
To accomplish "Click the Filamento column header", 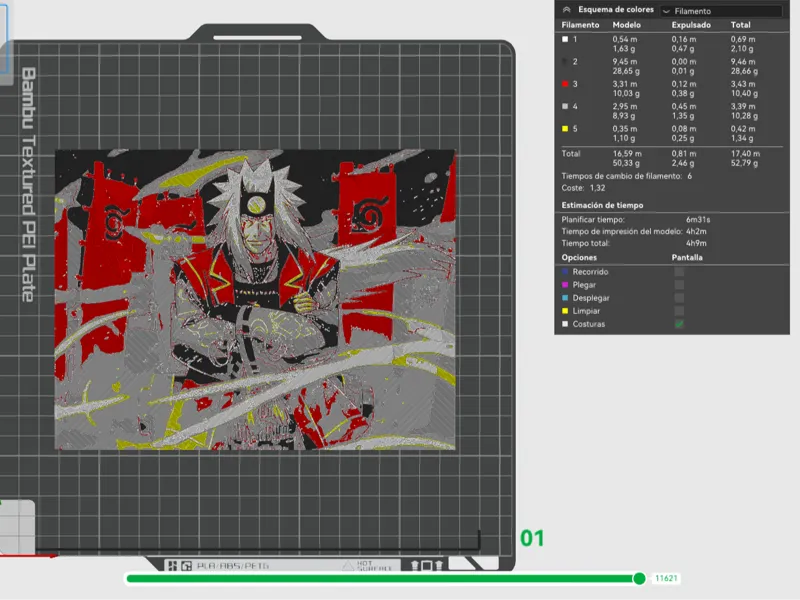I will point(580,25).
